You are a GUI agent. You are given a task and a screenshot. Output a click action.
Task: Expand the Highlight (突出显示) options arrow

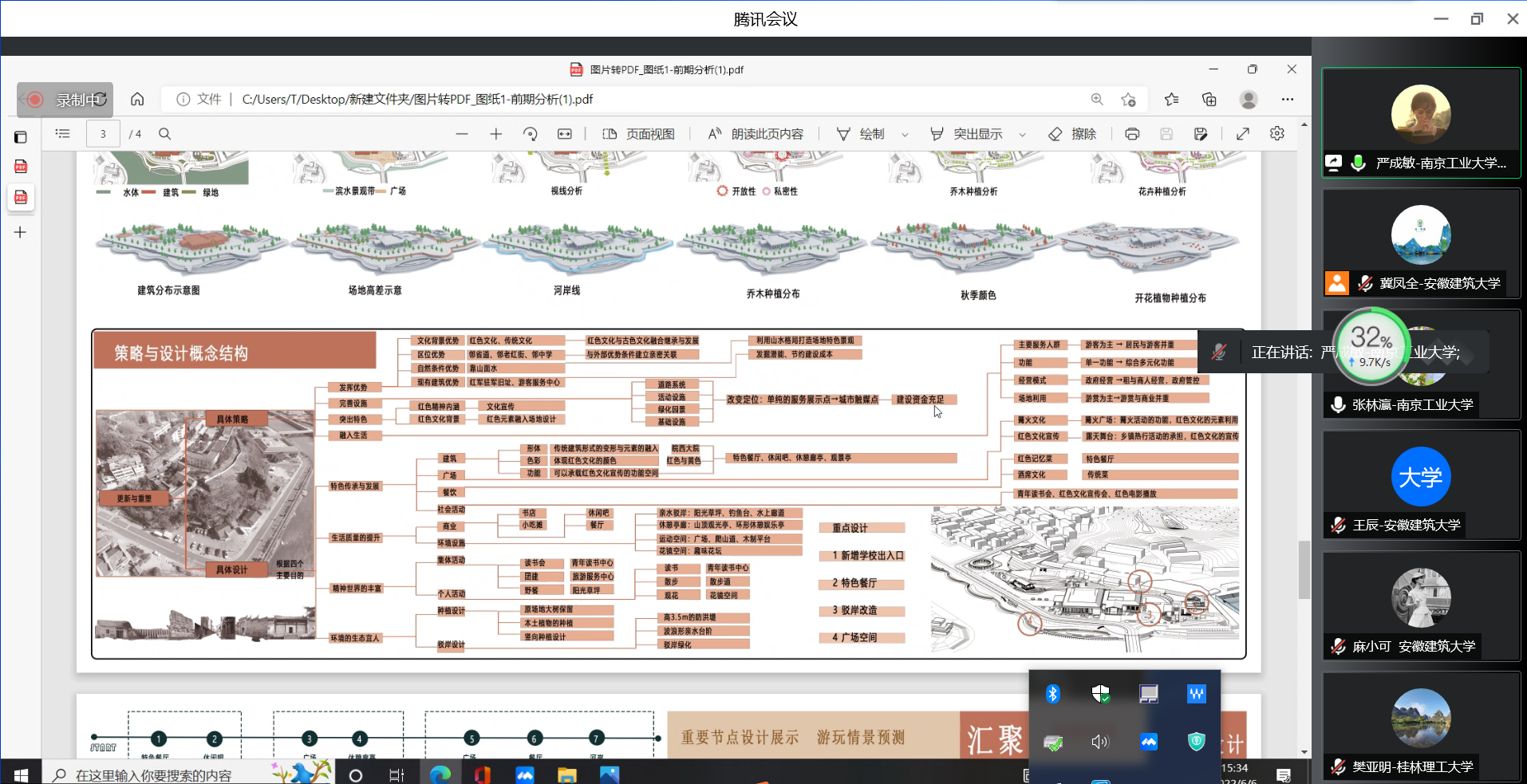1022,135
